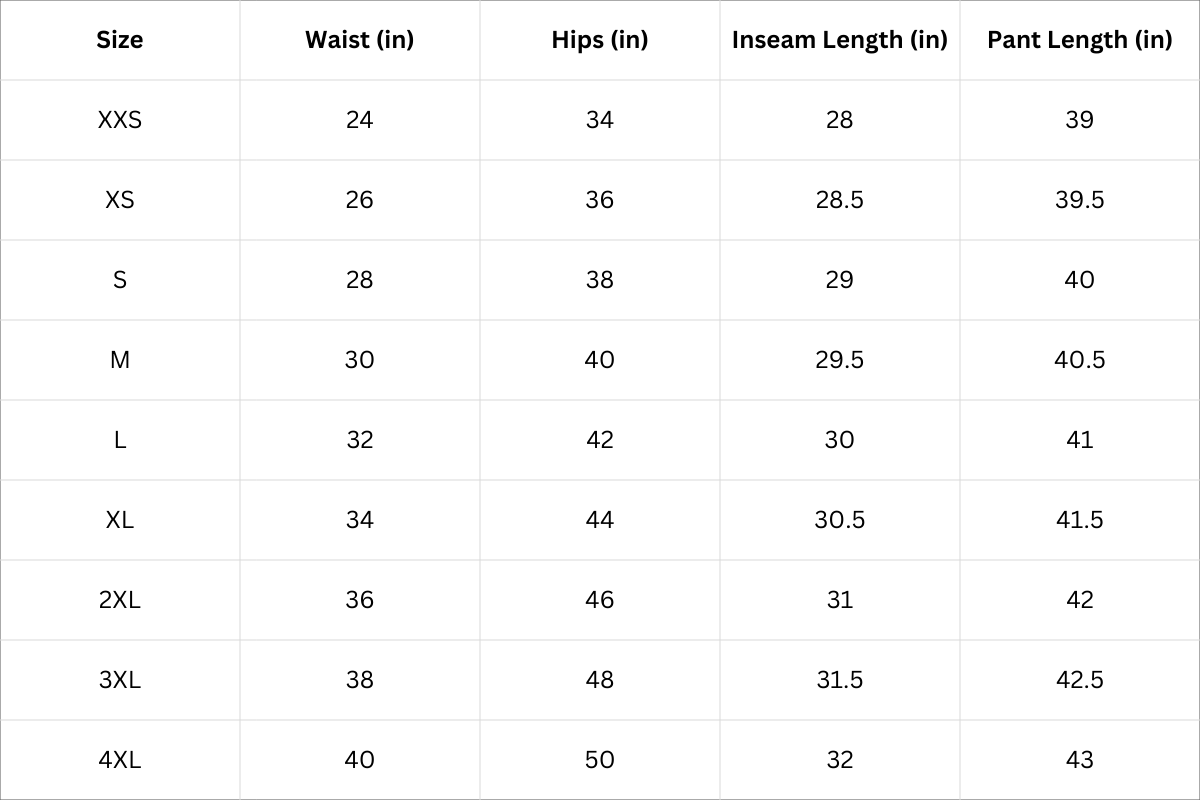Click the Pant Length (in) header
This screenshot has width=1200, height=800.
click(1079, 40)
